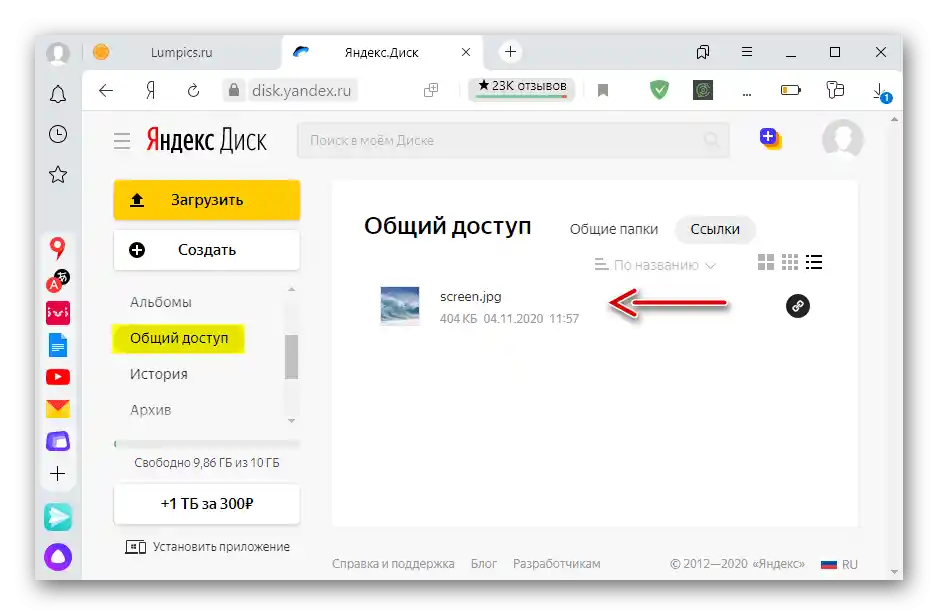This screenshot has width=938, height=615.
Task: Open the Yandex Disk account avatar
Action: coord(843,139)
